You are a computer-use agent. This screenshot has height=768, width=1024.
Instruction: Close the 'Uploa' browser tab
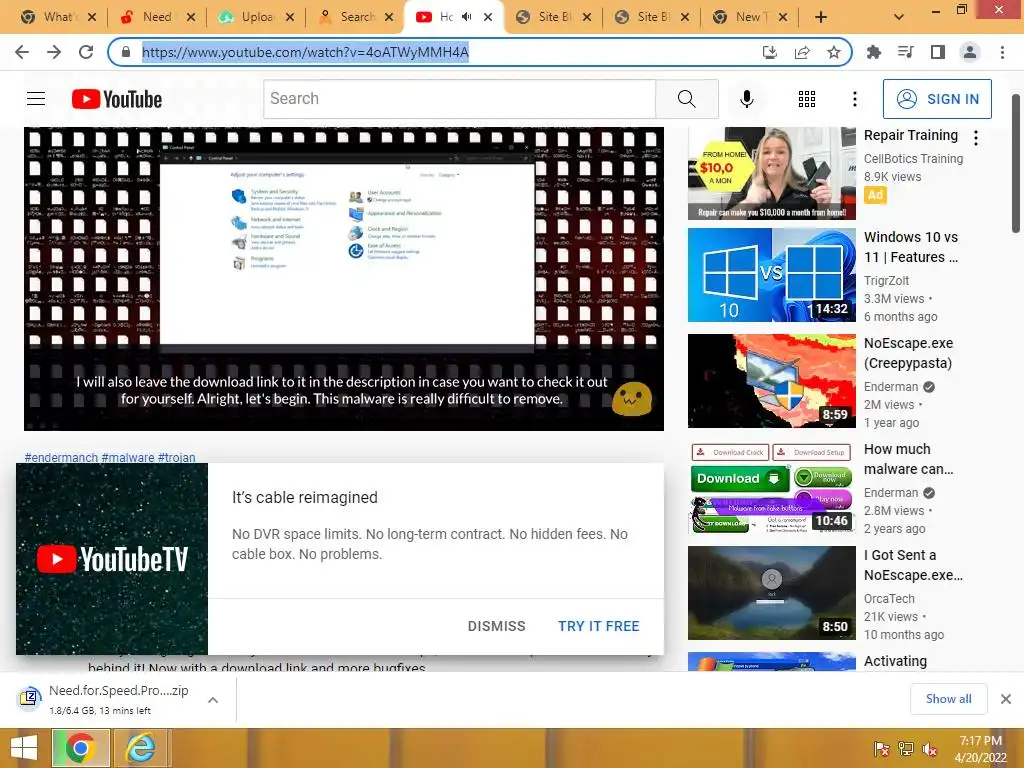click(x=290, y=17)
